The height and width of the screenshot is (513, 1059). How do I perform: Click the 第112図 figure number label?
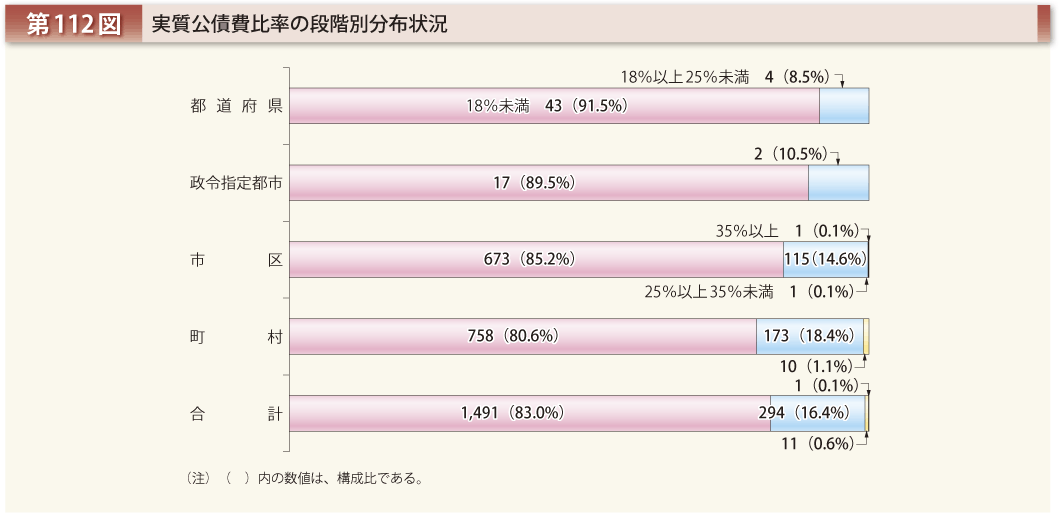[x=74, y=24]
